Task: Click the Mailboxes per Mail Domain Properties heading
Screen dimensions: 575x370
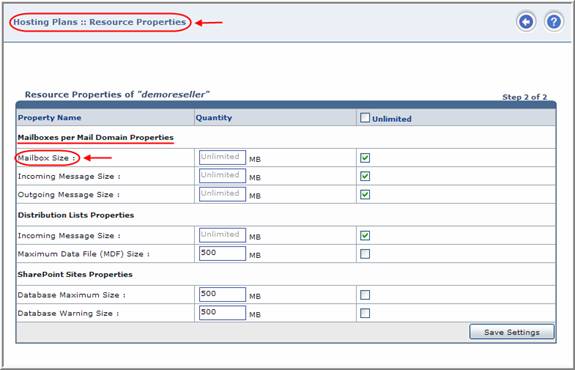Action: coord(96,137)
